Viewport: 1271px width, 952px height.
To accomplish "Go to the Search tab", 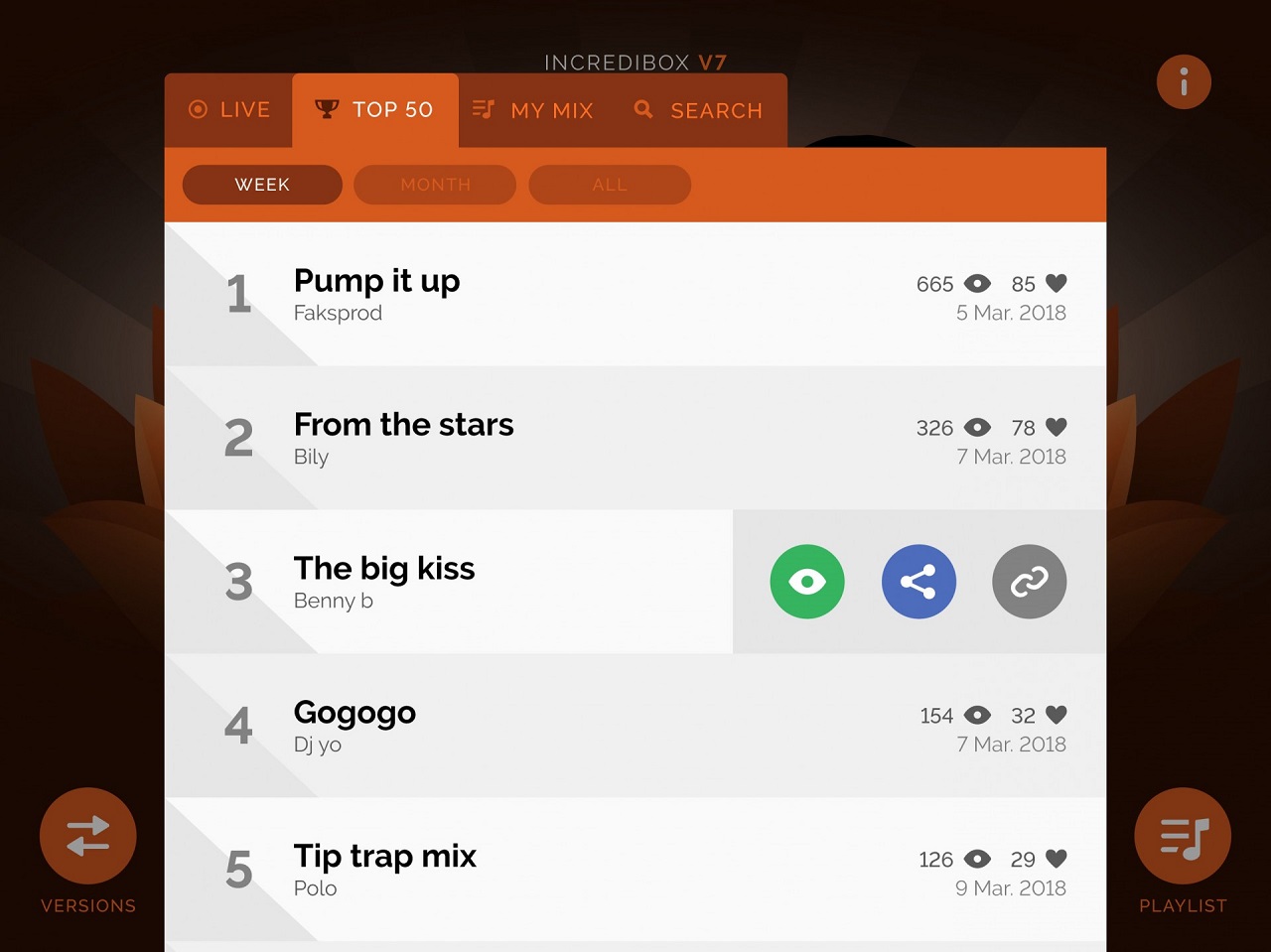I will 699,110.
